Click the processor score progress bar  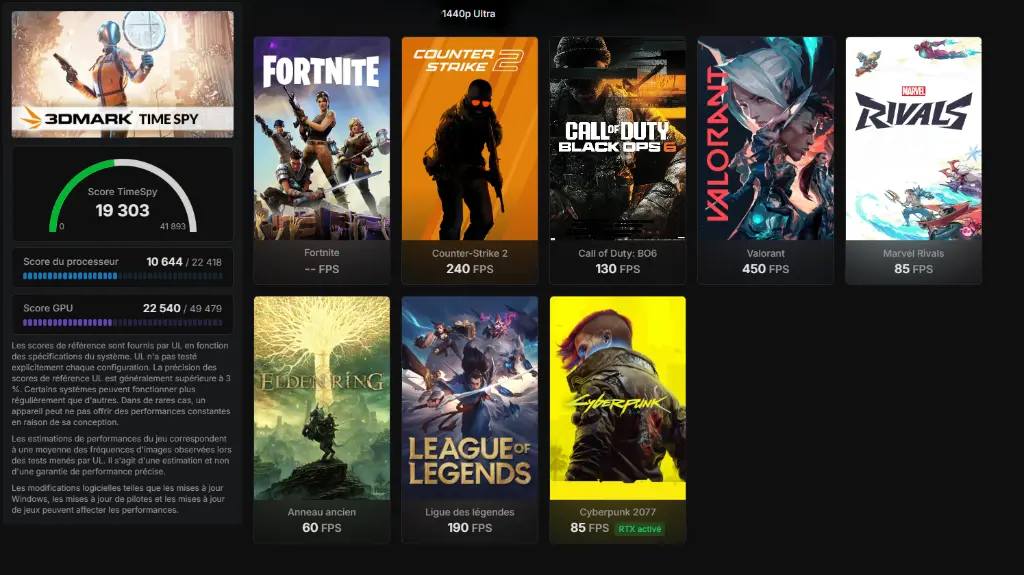click(x=123, y=276)
